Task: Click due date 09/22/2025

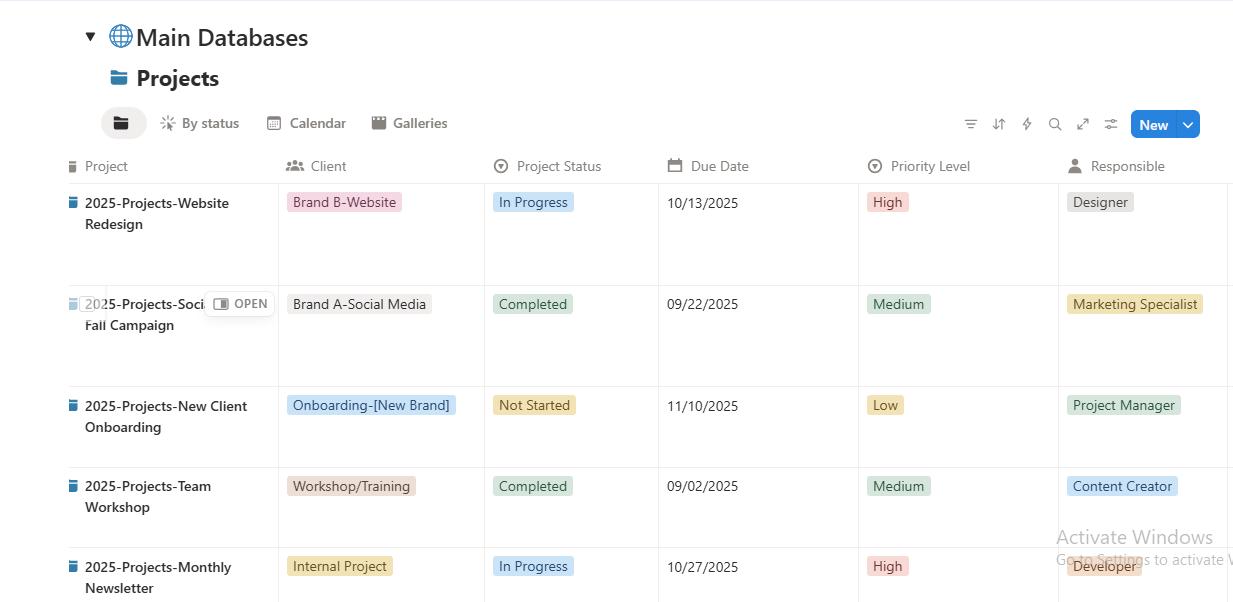Action: coord(702,304)
